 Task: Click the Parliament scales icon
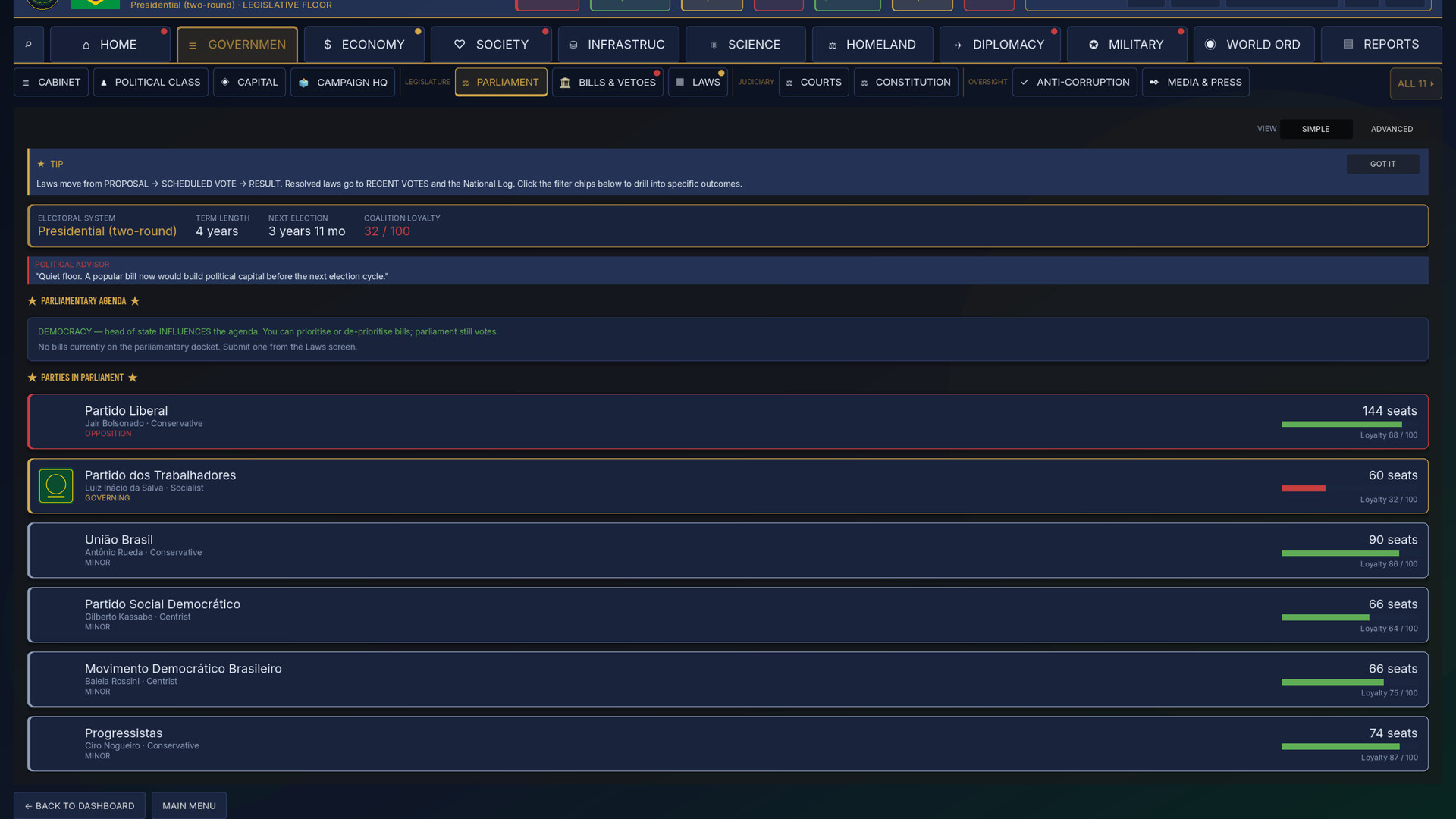click(x=466, y=83)
